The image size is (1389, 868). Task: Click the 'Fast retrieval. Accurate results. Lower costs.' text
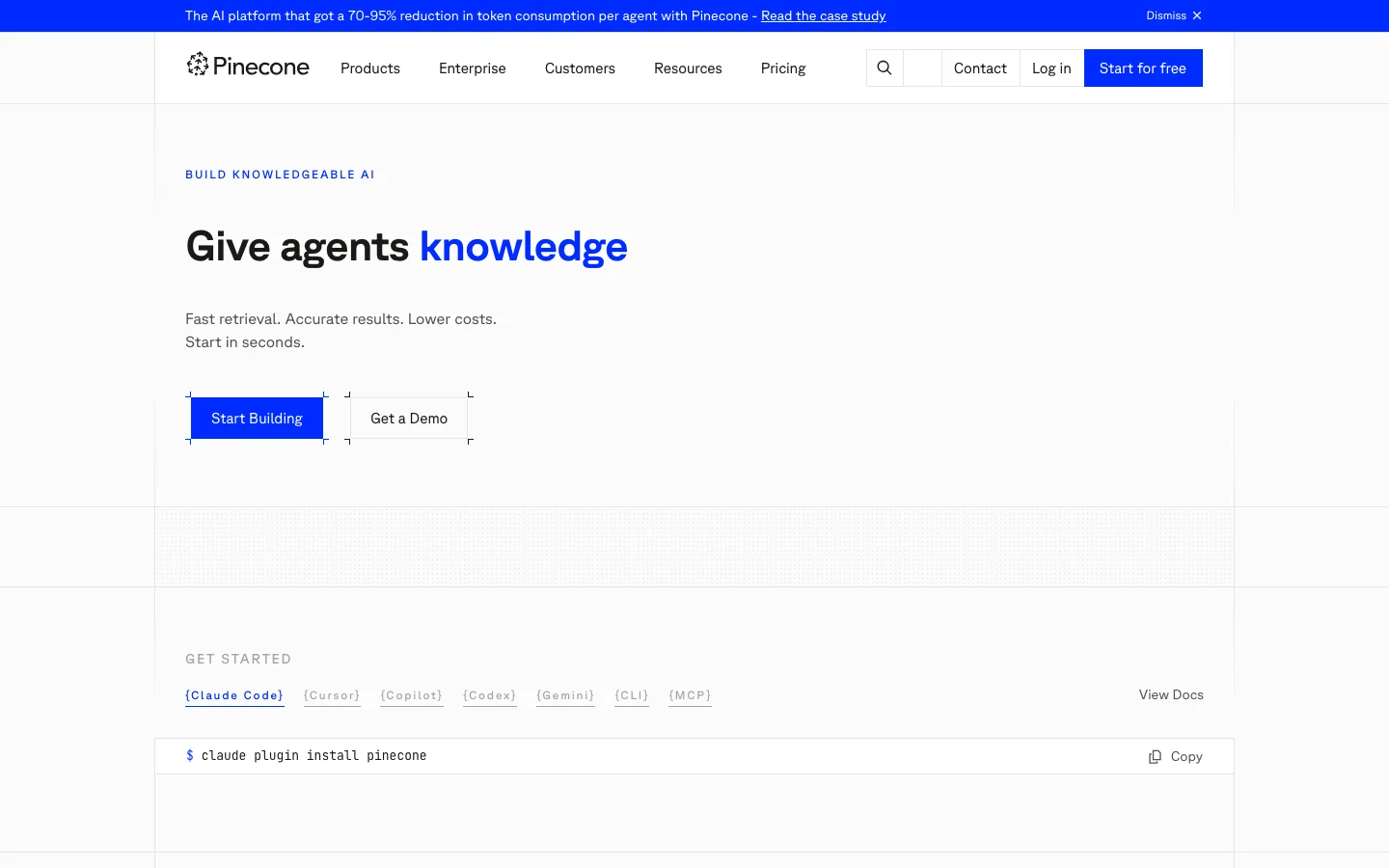(340, 319)
